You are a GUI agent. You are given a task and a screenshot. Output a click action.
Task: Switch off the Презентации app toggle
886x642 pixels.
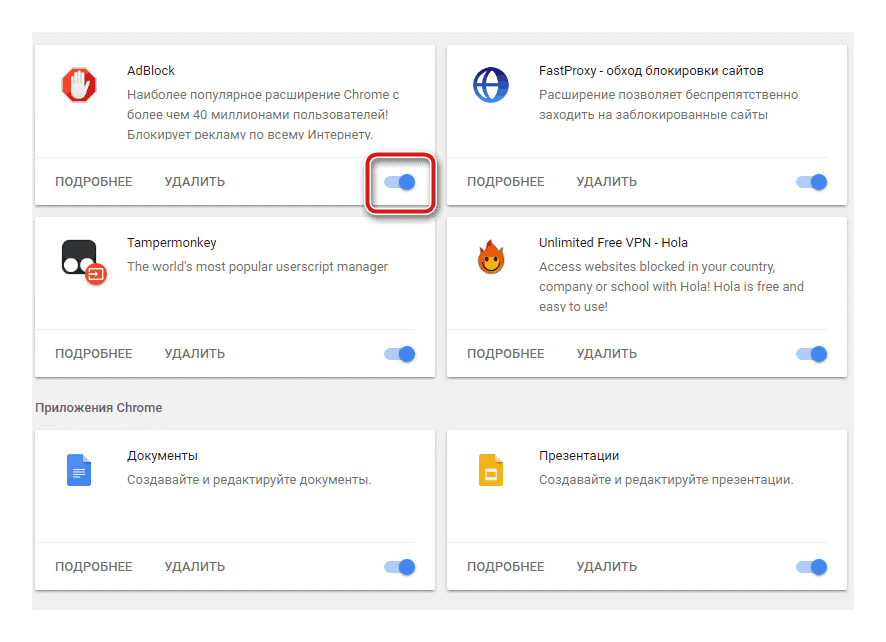coord(812,567)
